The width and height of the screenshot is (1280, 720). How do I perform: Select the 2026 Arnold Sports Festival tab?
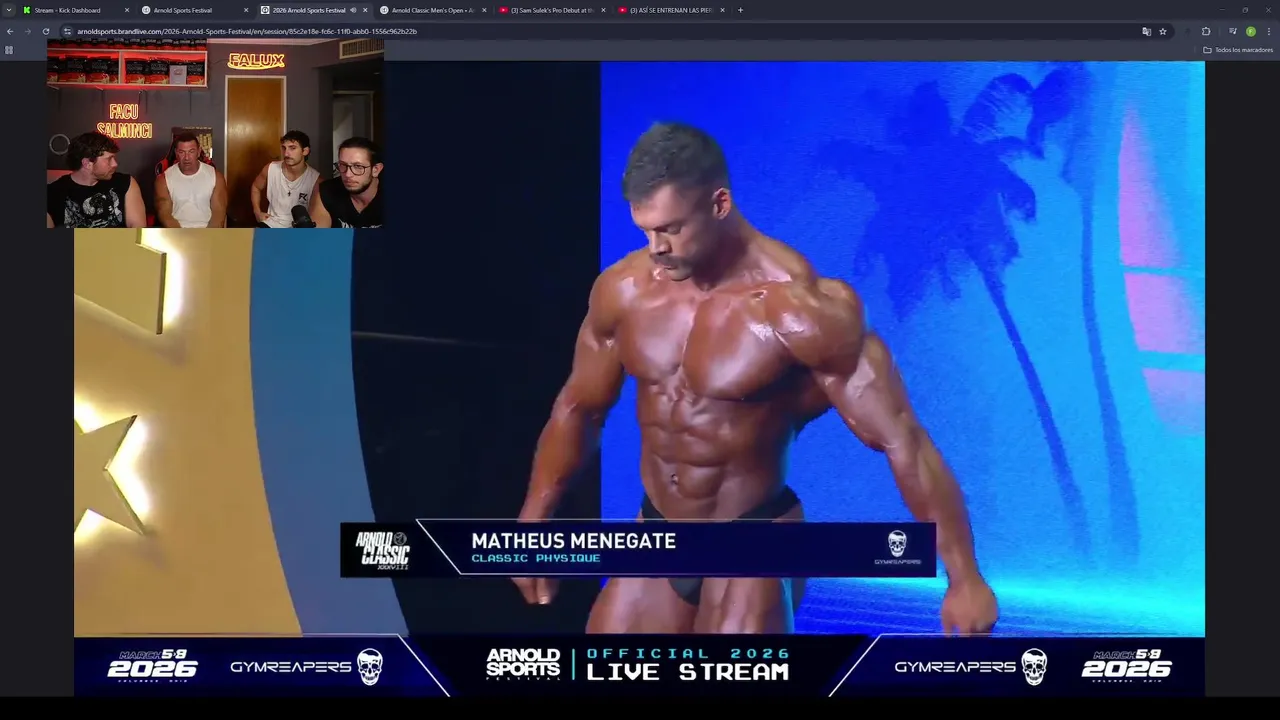pyautogui.click(x=314, y=10)
